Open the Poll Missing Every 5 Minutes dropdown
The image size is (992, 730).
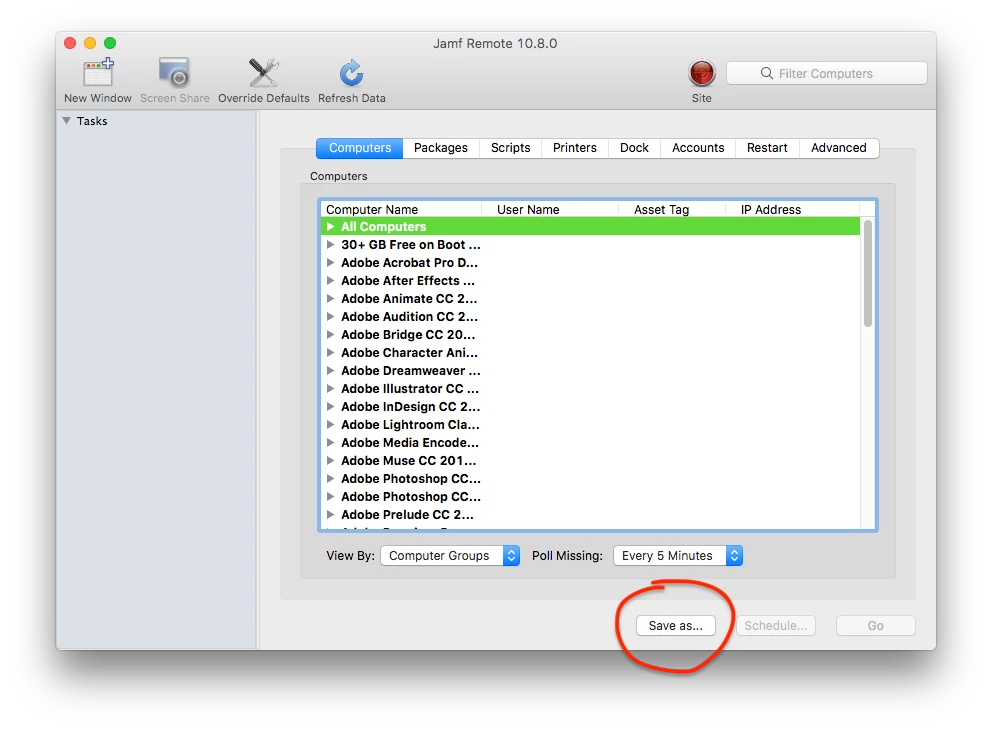point(678,555)
